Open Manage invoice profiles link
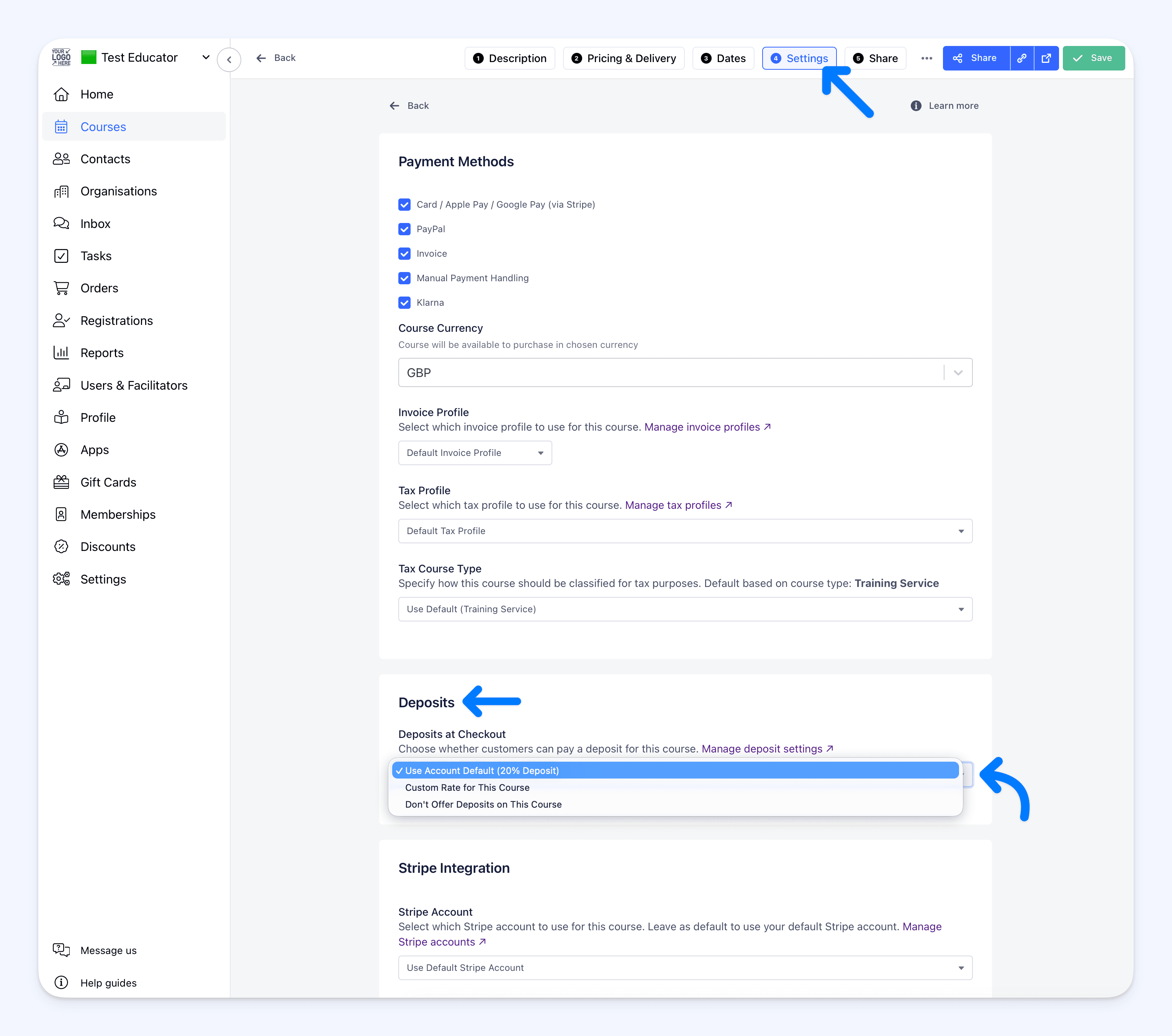The width and height of the screenshot is (1172, 1036). (707, 427)
